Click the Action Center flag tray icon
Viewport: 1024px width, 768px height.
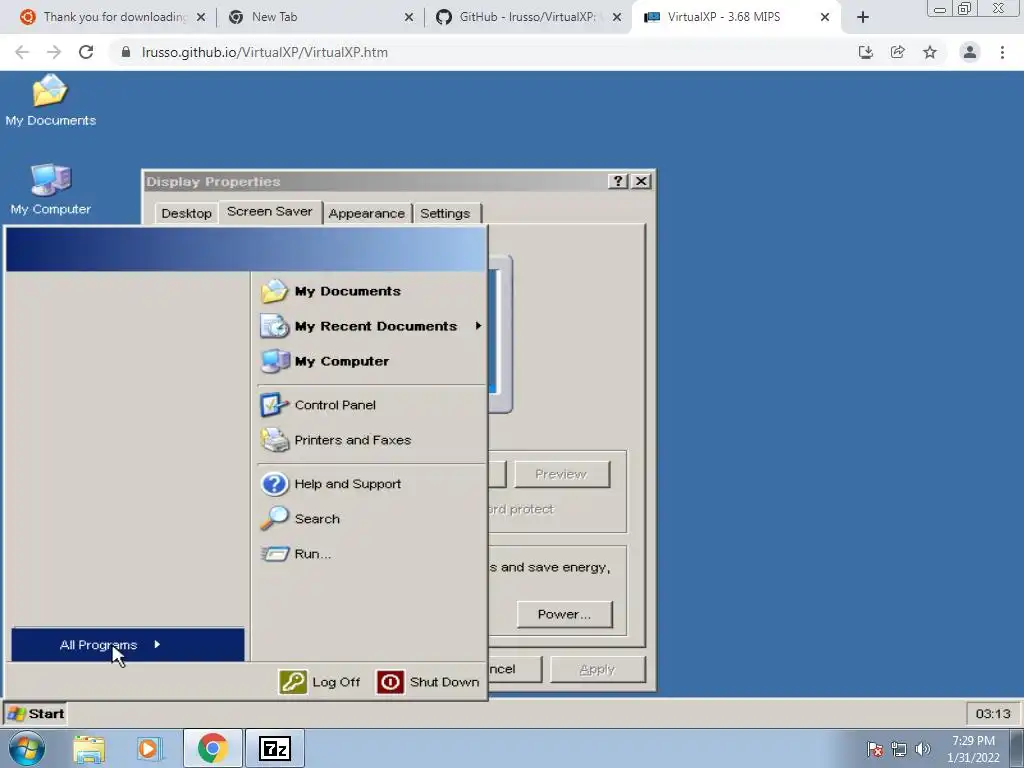coord(875,749)
